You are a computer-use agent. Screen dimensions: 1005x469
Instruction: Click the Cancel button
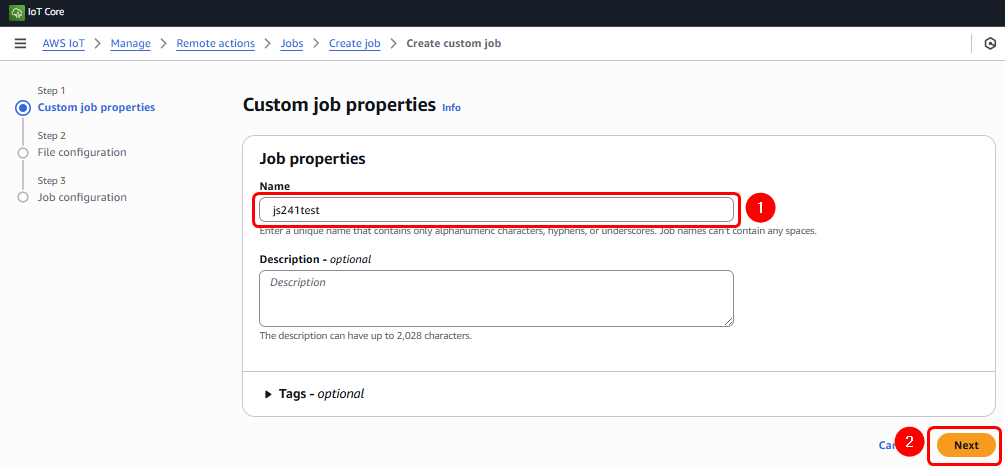tap(886, 445)
